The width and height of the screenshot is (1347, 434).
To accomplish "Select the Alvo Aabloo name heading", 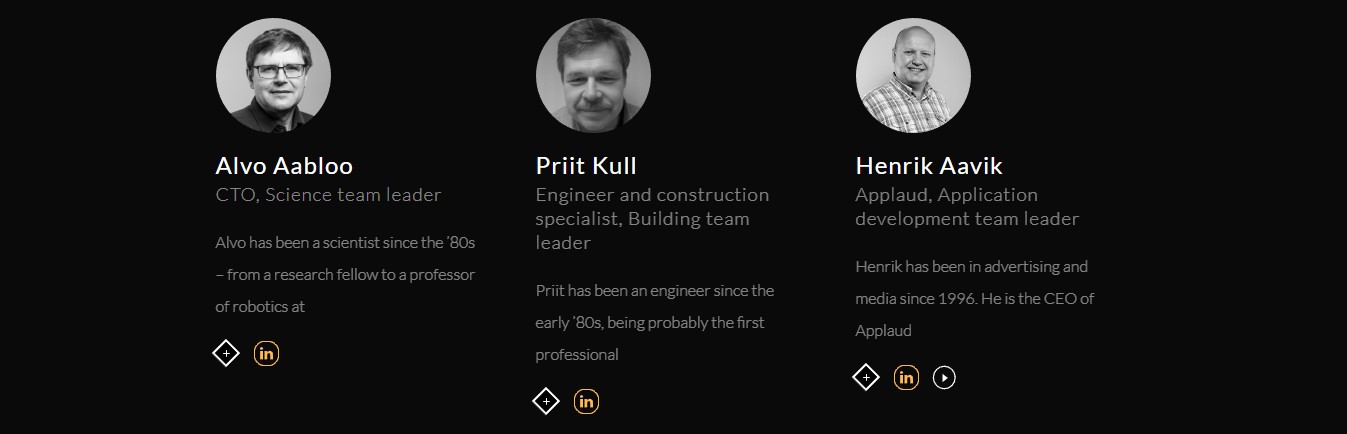I will (x=284, y=166).
